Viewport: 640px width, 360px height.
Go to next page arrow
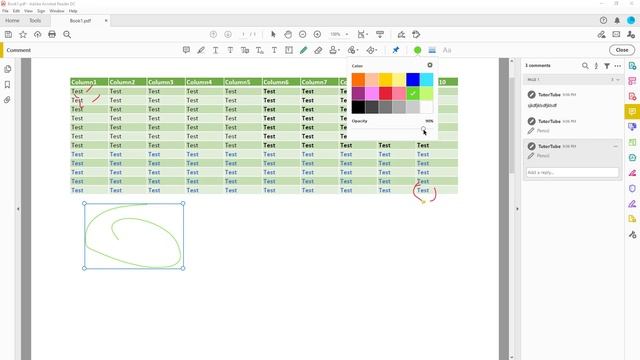228,34
